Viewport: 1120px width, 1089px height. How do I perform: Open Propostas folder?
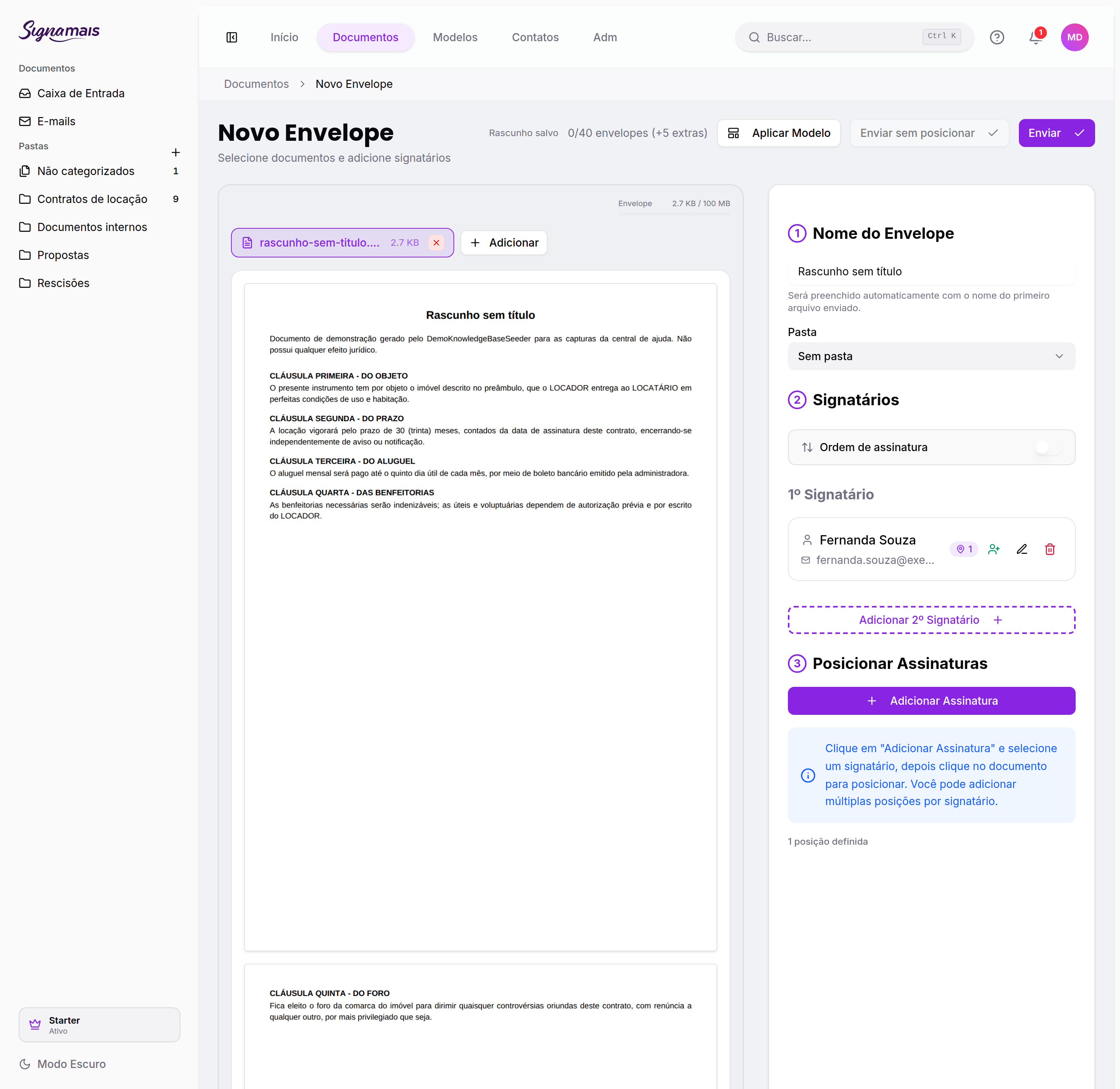click(x=99, y=255)
